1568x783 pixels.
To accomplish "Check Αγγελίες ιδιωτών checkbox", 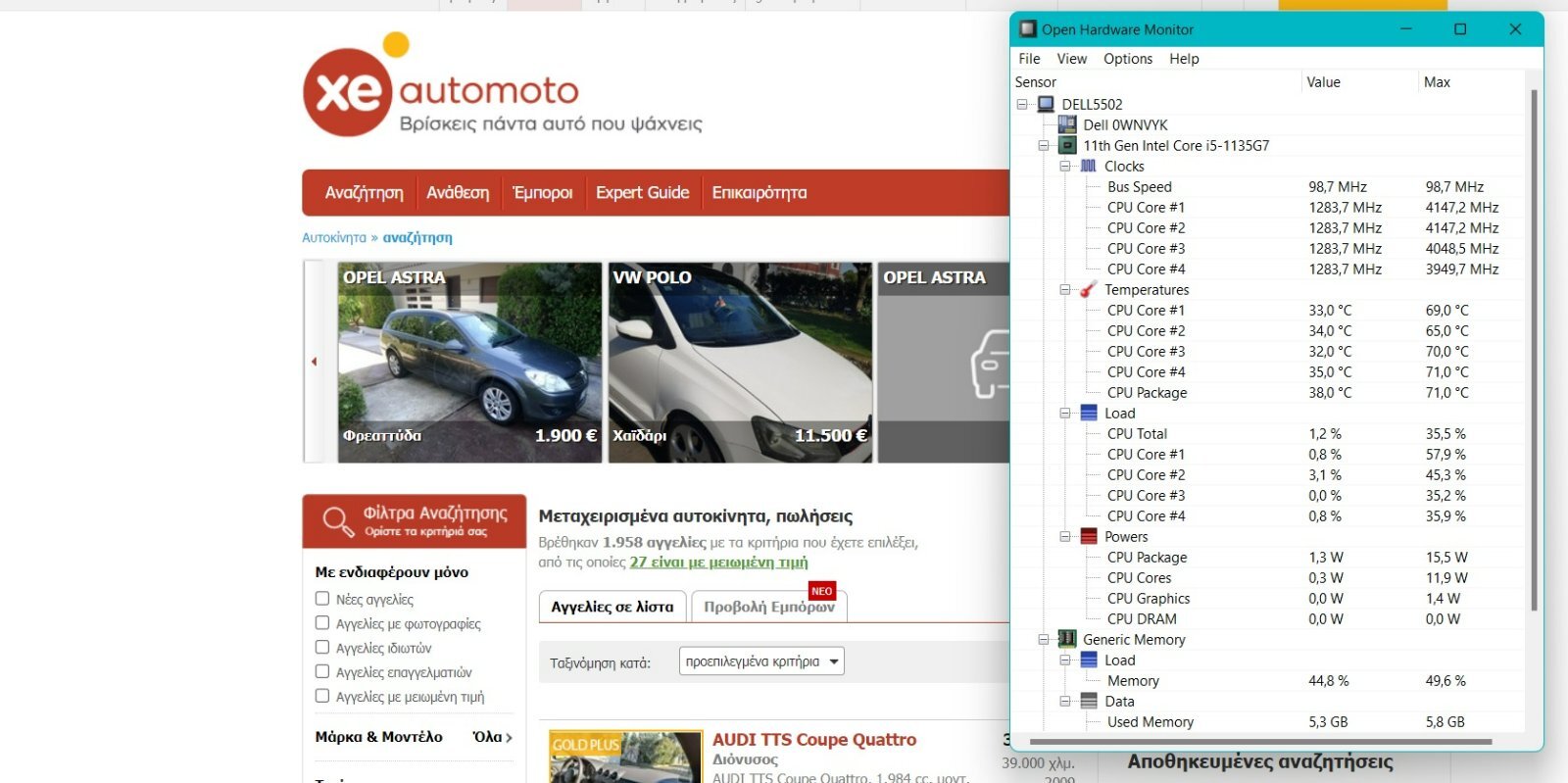I will click(x=321, y=647).
